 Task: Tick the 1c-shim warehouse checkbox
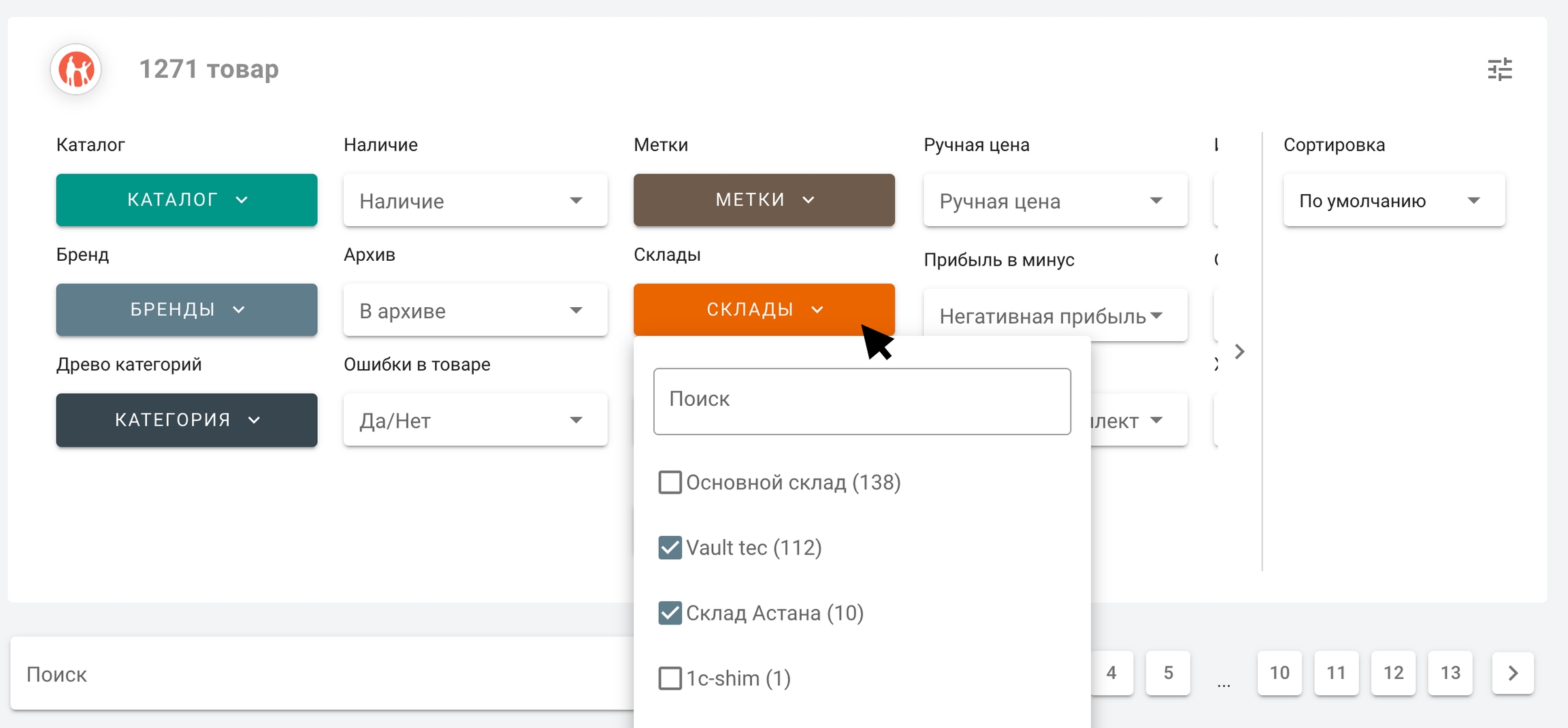tap(670, 678)
